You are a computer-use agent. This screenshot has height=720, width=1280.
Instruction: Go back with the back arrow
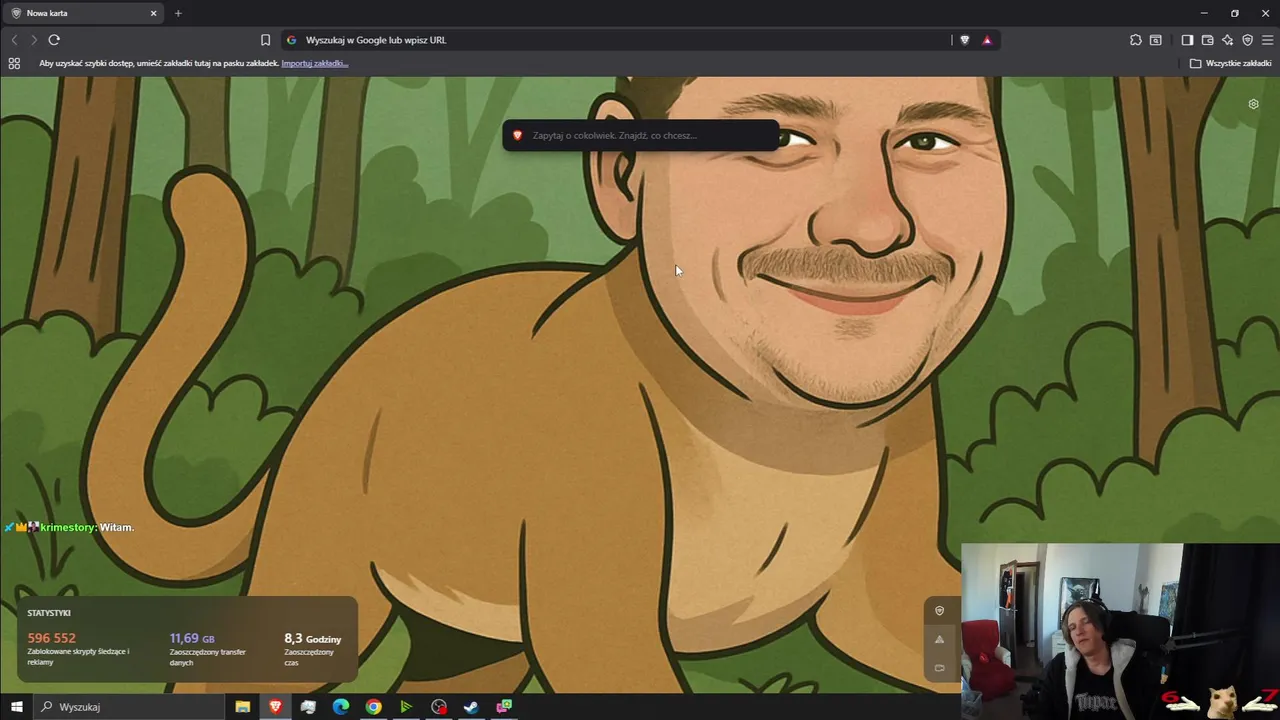pyautogui.click(x=14, y=40)
